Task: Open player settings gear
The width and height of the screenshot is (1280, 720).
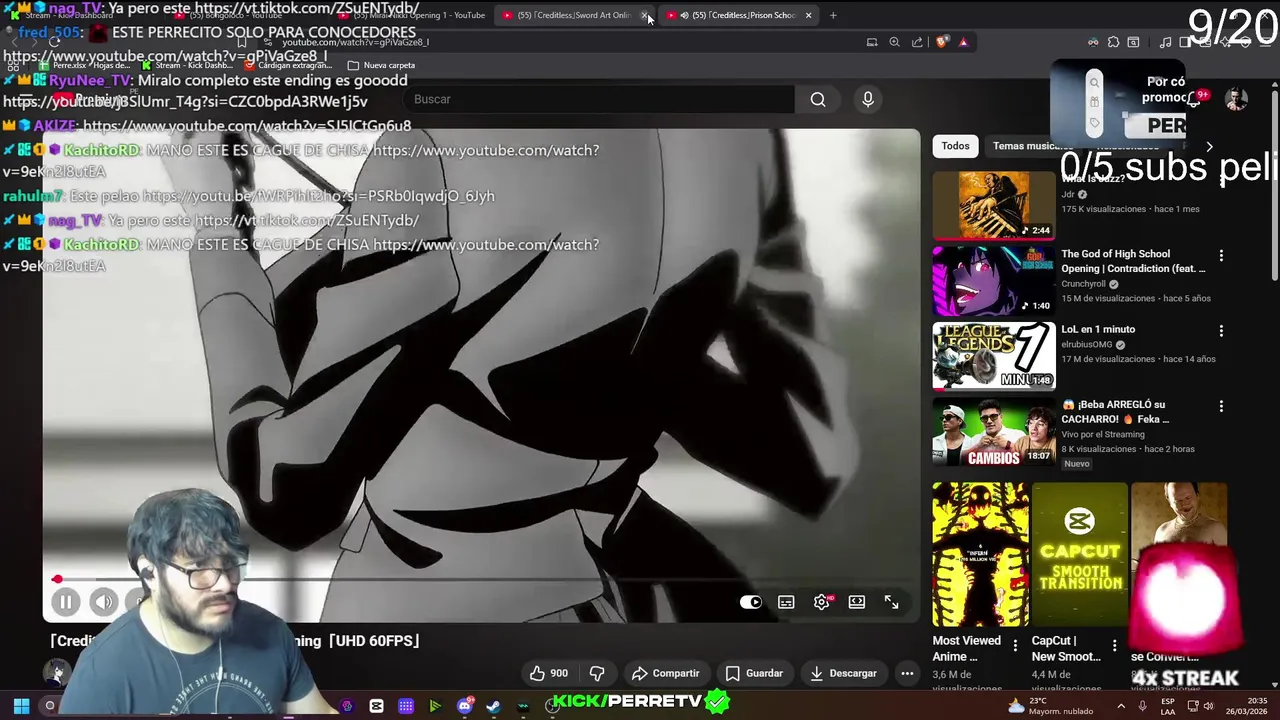Action: [821, 602]
